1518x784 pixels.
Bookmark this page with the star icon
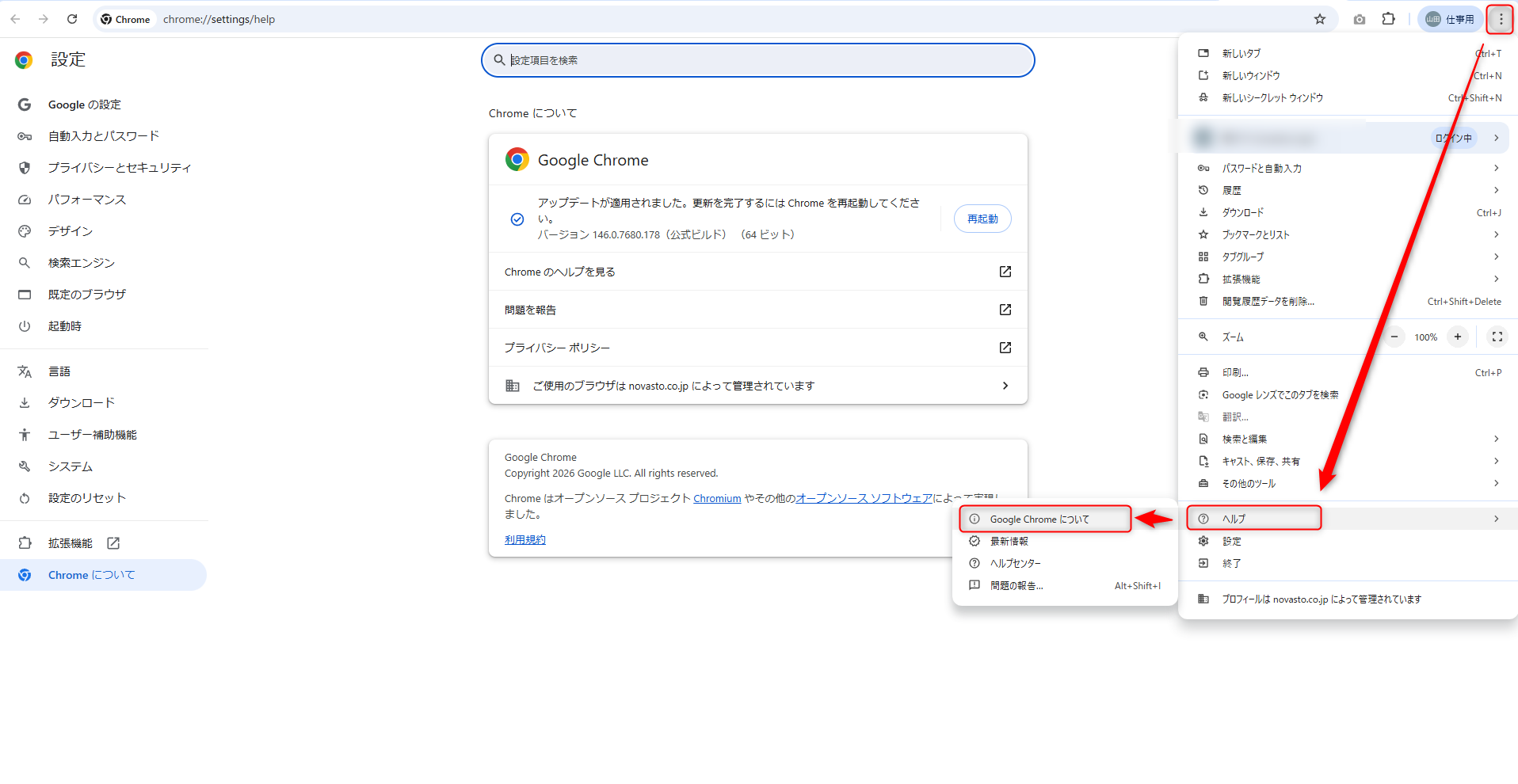click(1320, 19)
